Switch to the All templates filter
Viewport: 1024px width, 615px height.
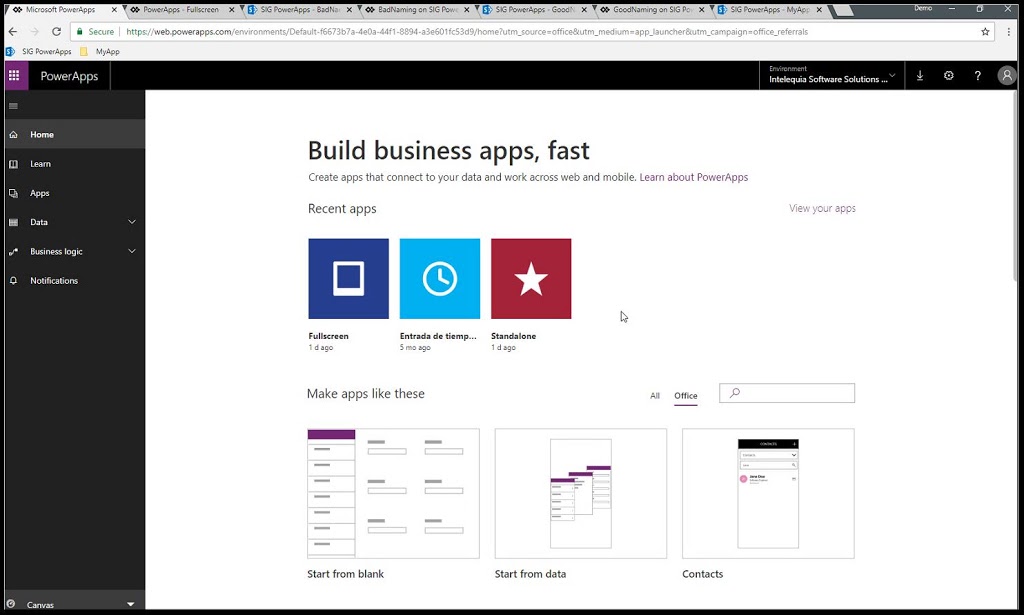(x=655, y=396)
